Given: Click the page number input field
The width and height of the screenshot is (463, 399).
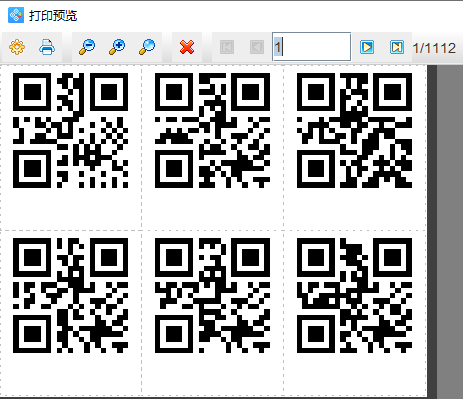Looking at the screenshot, I should pos(312,47).
